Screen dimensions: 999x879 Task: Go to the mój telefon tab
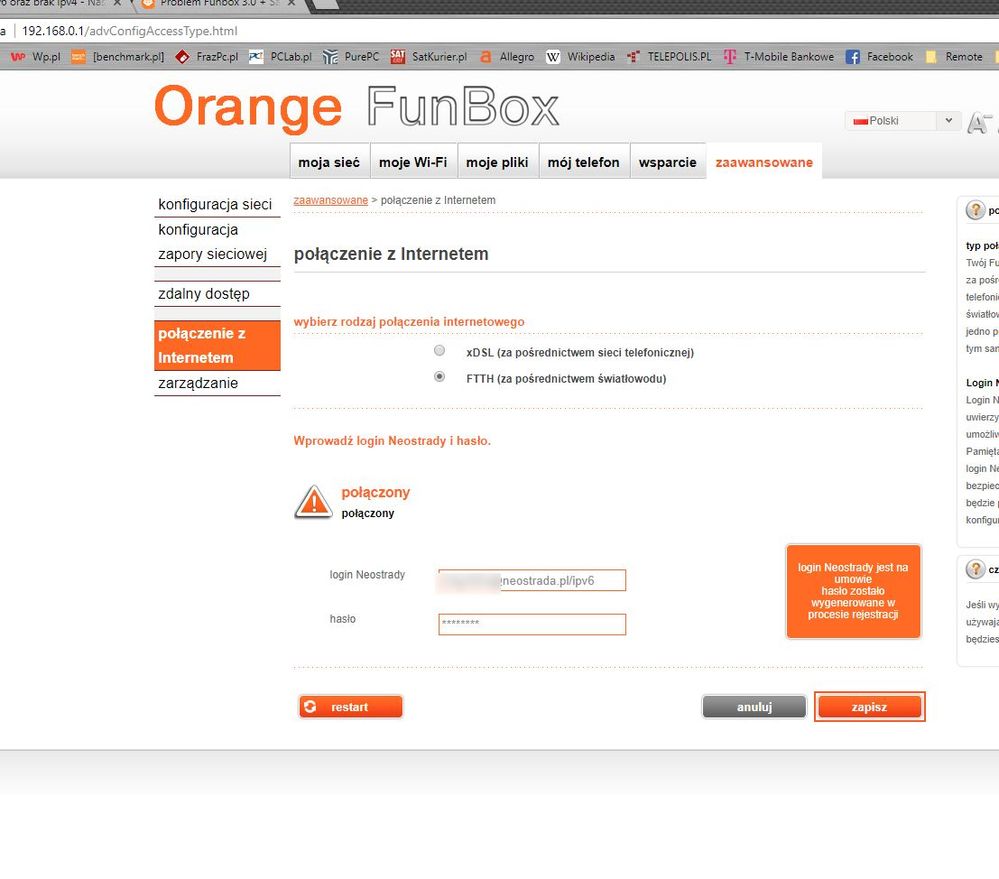pos(583,162)
